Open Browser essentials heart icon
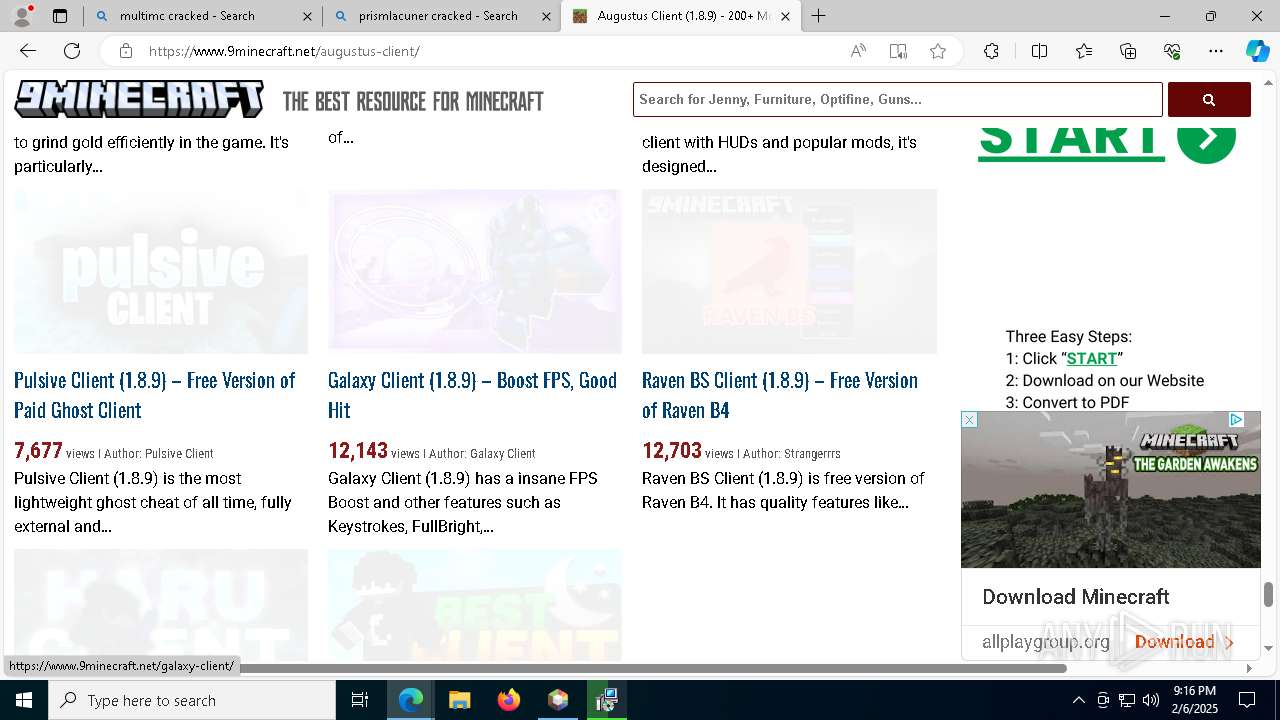Viewport: 1280px width, 720px height. pyautogui.click(x=1172, y=51)
